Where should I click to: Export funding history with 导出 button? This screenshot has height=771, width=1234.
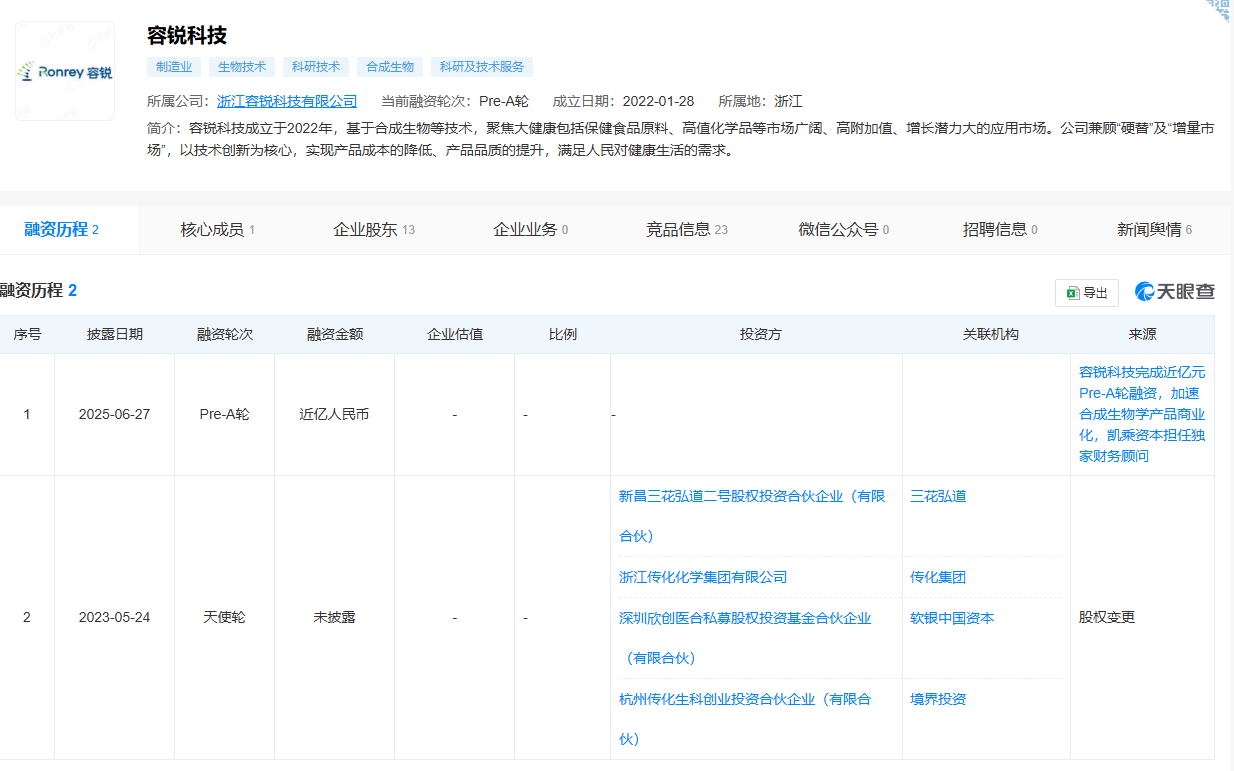click(1087, 293)
